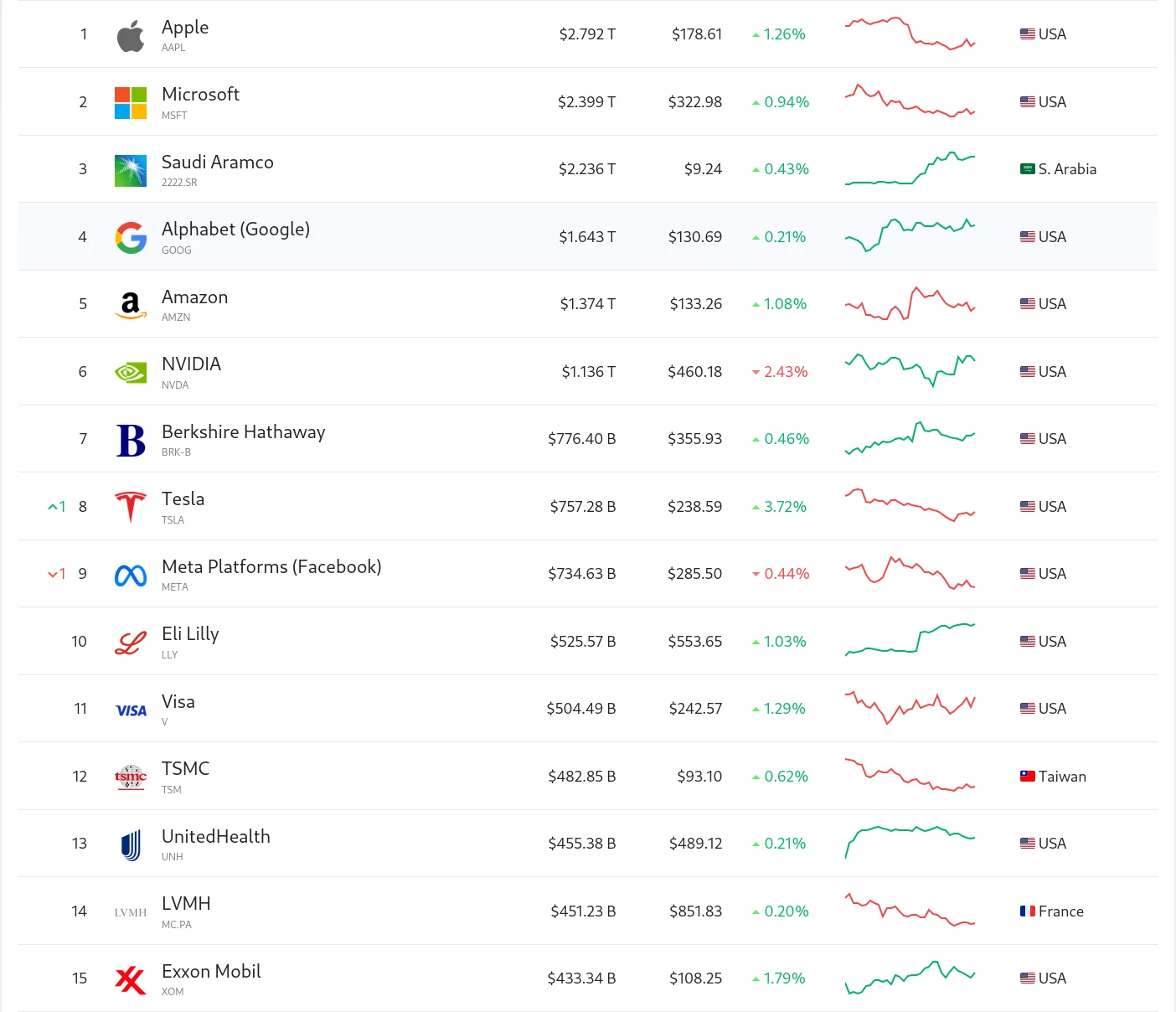Click the Eli Lilly logo icon
Viewport: 1176px width, 1012px height.
click(x=131, y=643)
